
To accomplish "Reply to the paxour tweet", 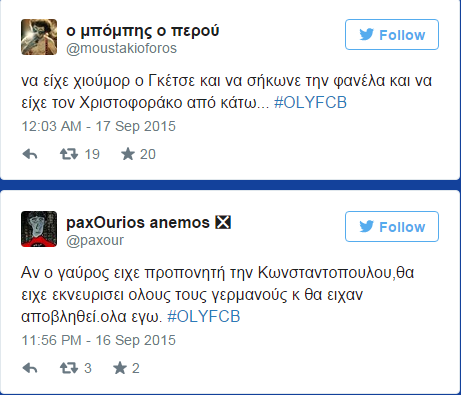I will click(30, 368).
